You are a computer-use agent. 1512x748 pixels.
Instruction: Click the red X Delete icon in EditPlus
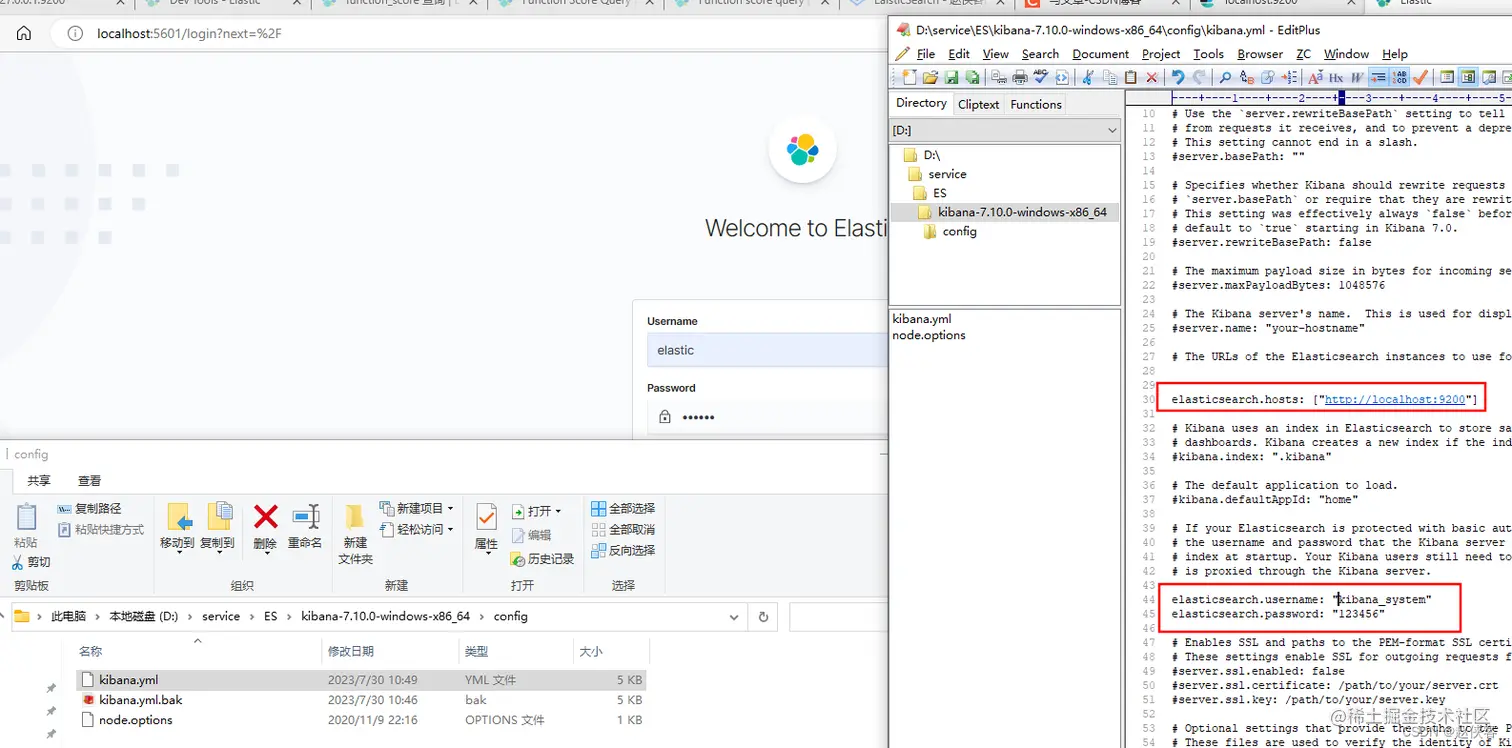coord(1152,77)
